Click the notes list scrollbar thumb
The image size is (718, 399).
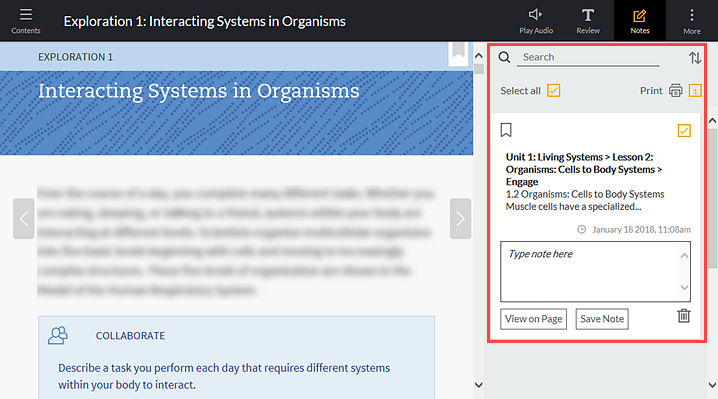coord(712,198)
